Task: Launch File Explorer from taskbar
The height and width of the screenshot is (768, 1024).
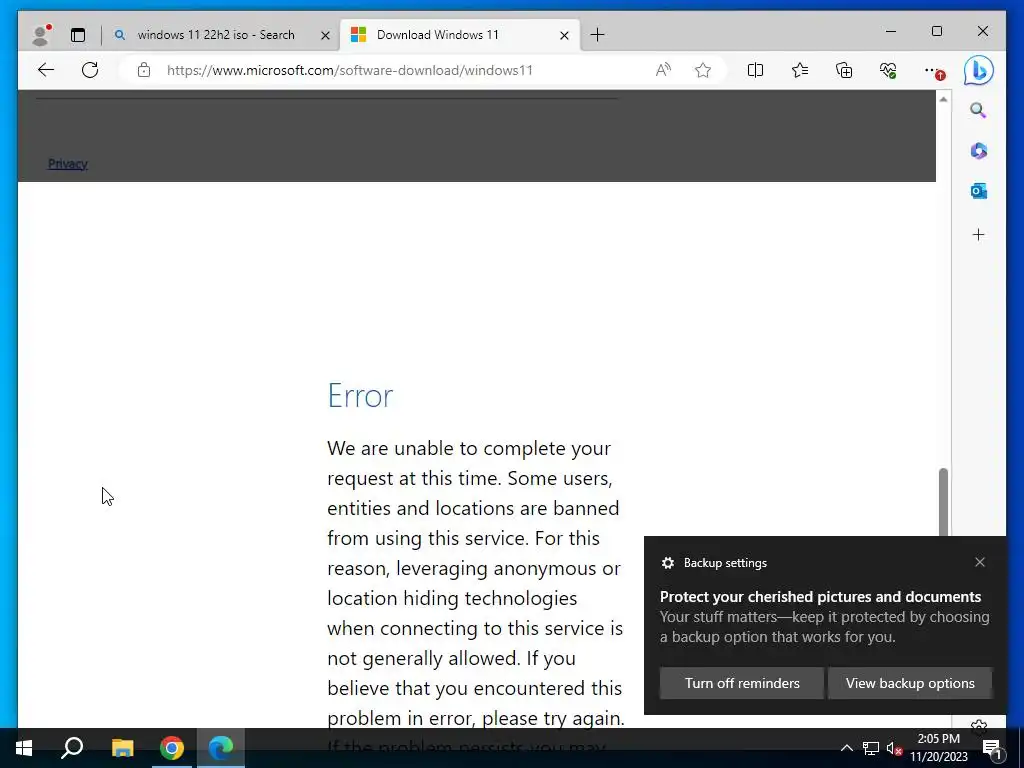Action: pyautogui.click(x=122, y=748)
